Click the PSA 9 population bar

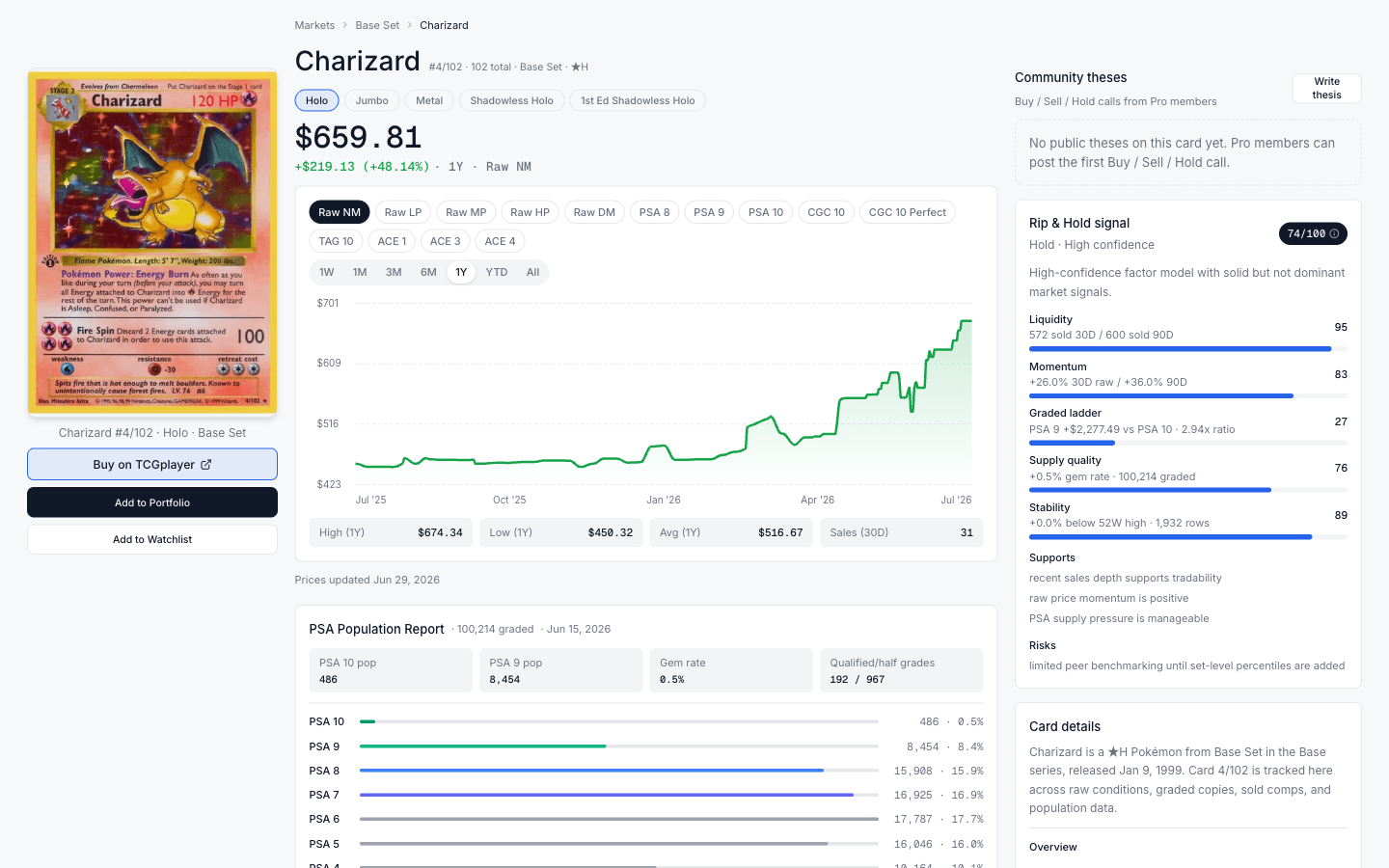pos(618,746)
